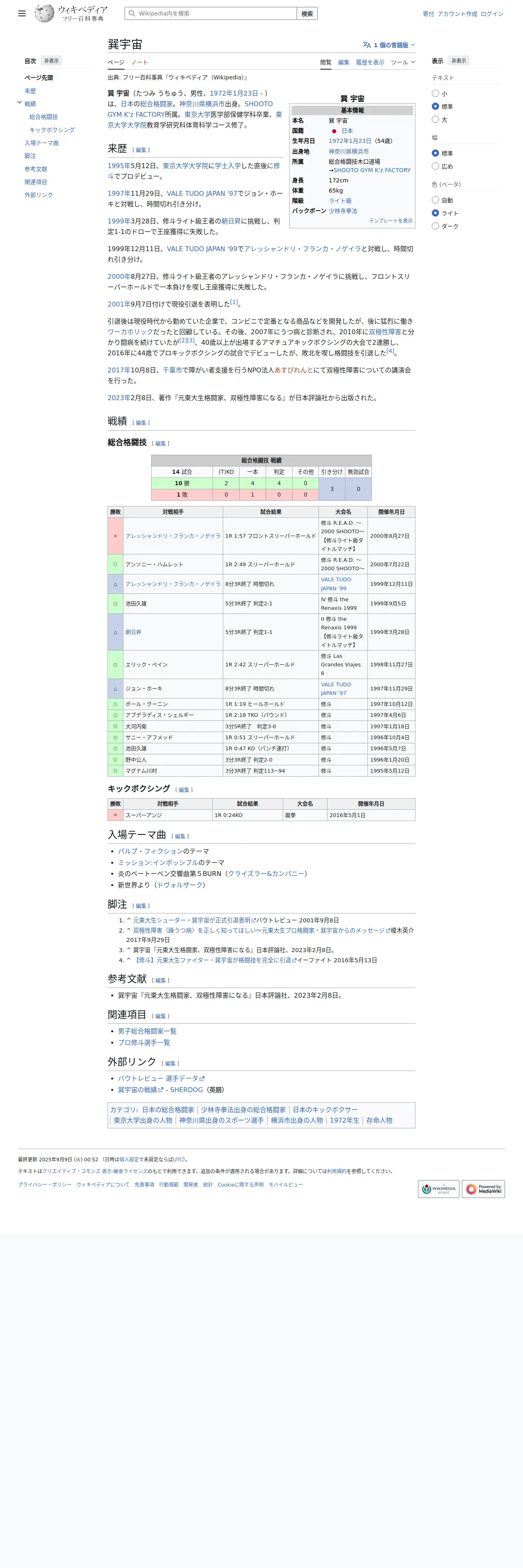Open the 履歴を表示 tab

click(x=370, y=62)
